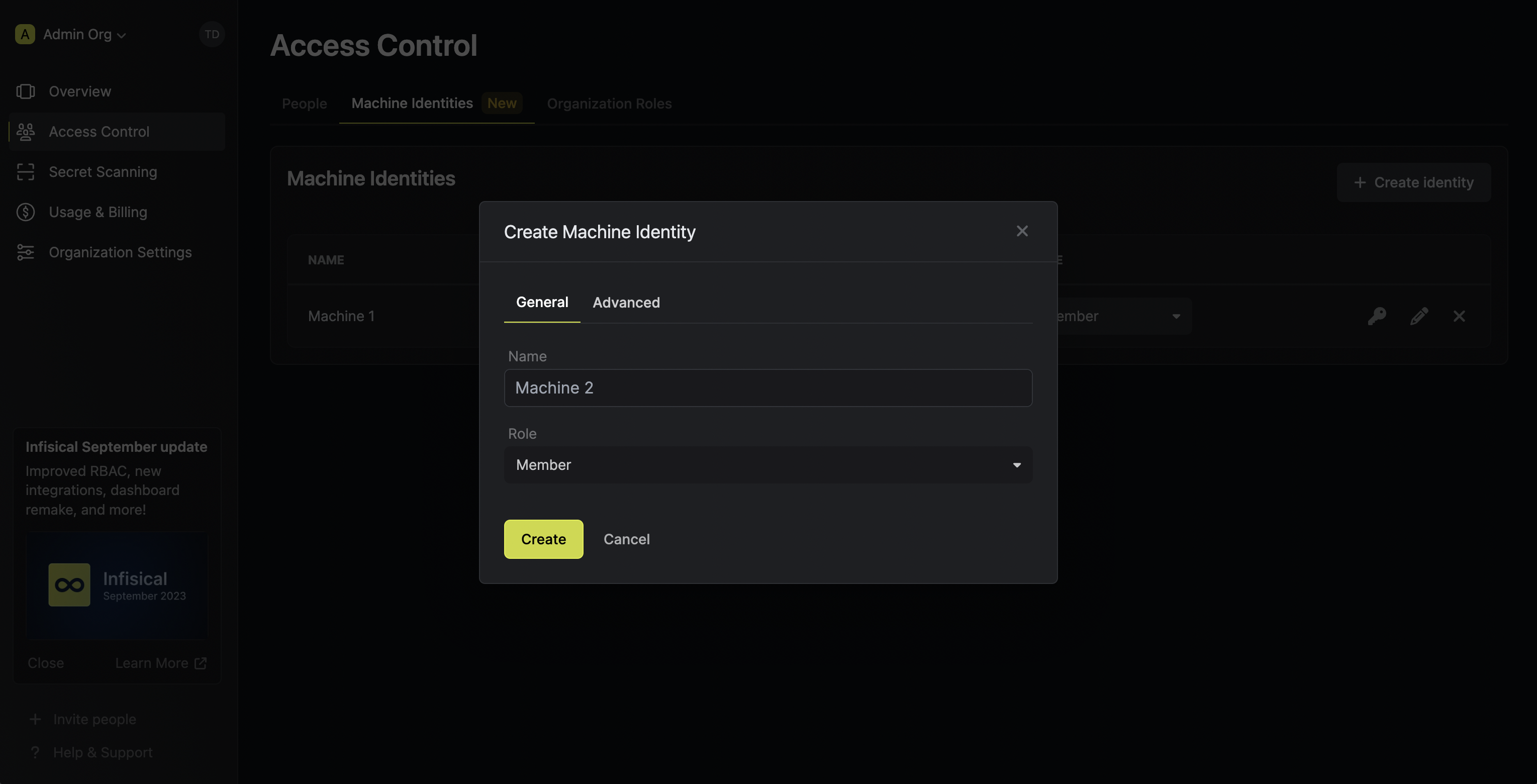
Task: Click the pencil edit icon for Machine 1
Action: 1419,316
